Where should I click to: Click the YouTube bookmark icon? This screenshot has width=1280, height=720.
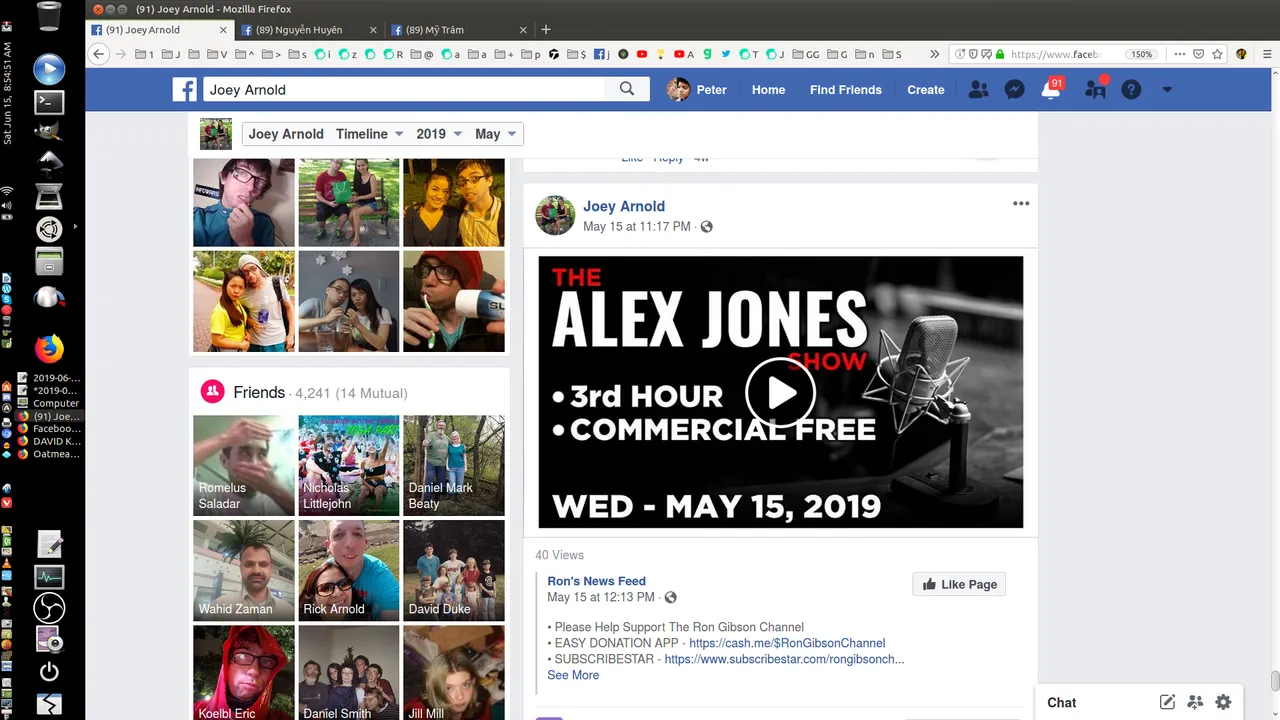pyautogui.click(x=642, y=54)
